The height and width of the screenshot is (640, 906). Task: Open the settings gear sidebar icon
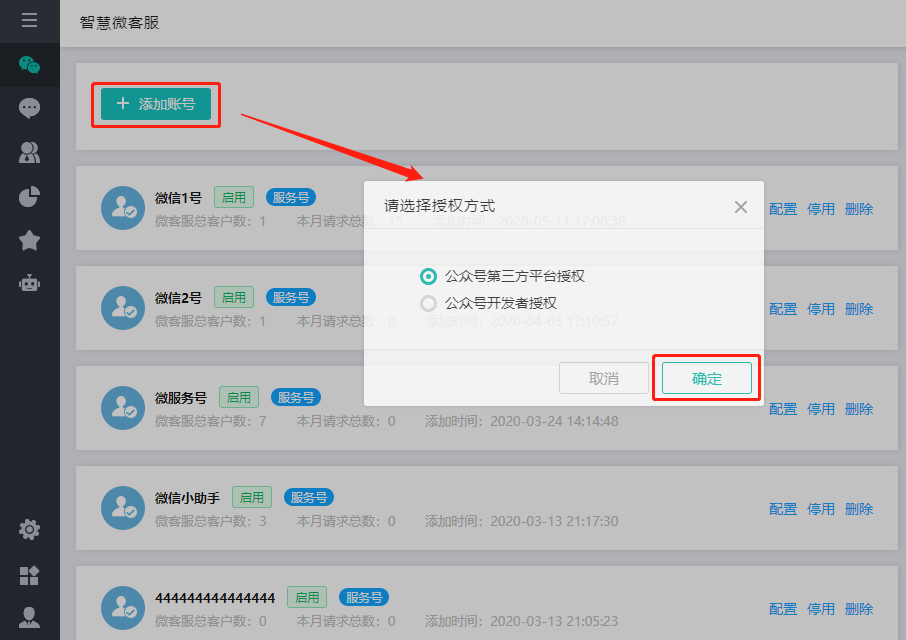pos(29,529)
